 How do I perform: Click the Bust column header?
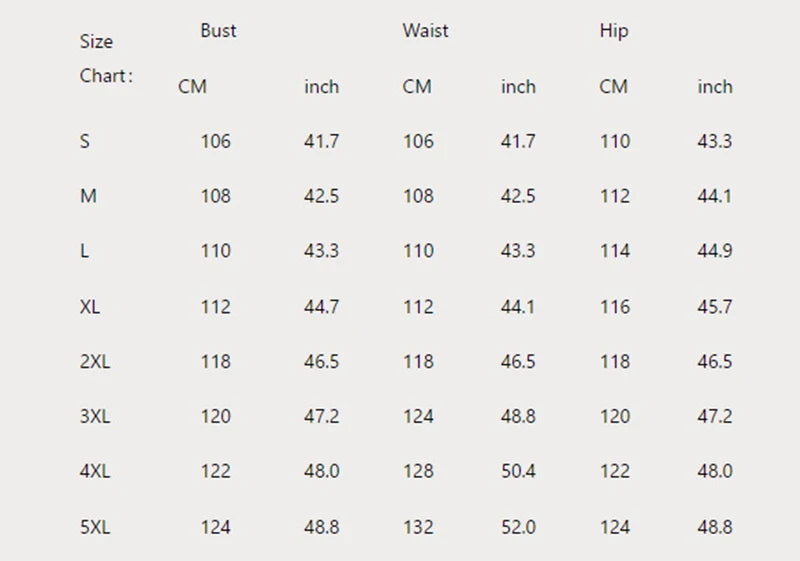coord(218,31)
